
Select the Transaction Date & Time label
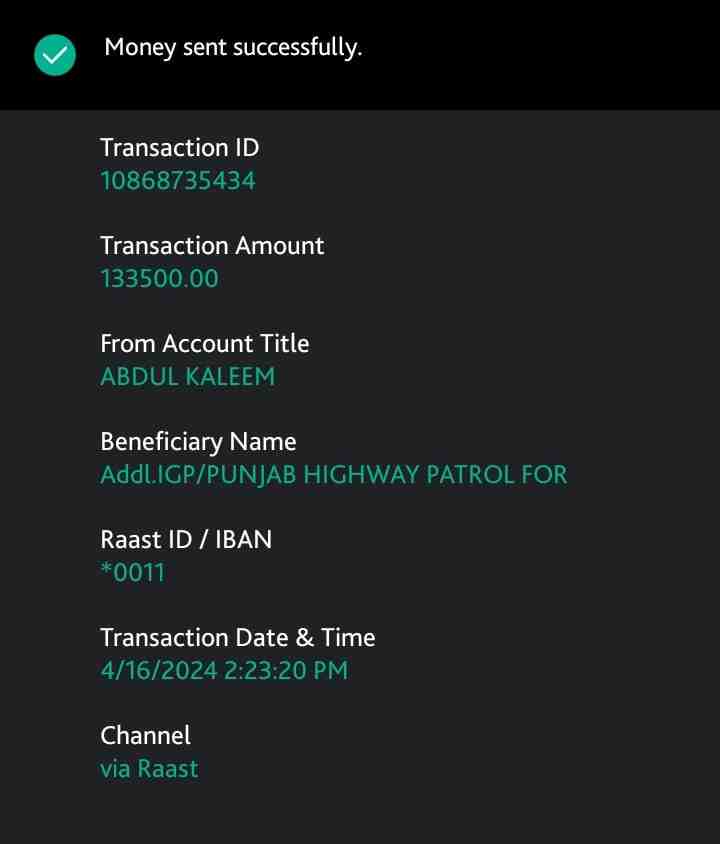click(237, 638)
